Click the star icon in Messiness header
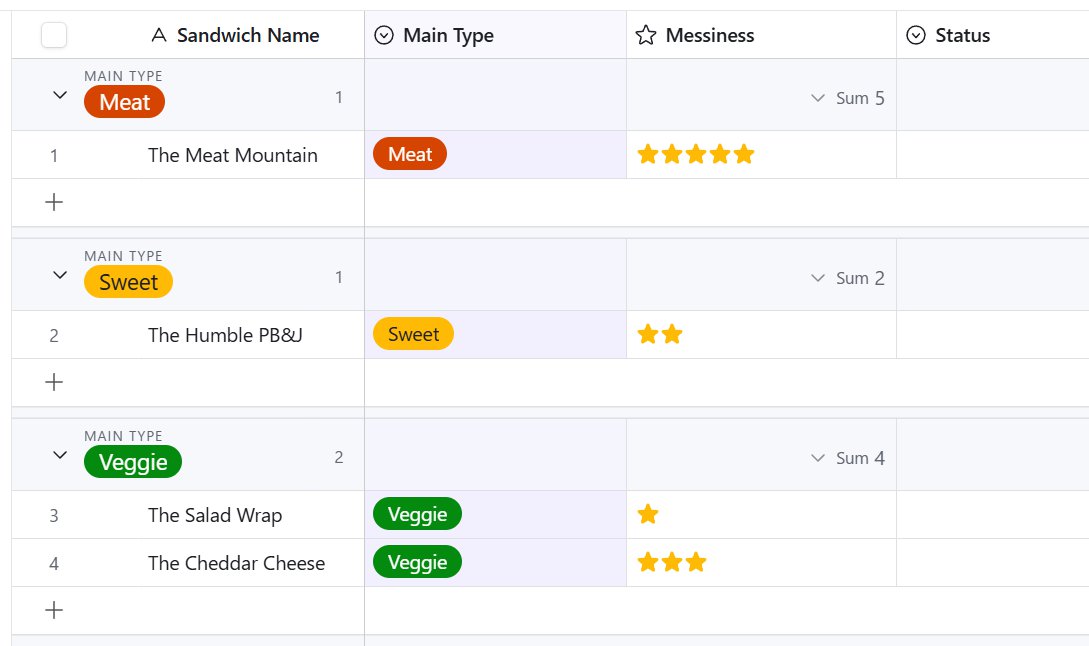Image resolution: width=1089 pixels, height=646 pixels. [646, 35]
